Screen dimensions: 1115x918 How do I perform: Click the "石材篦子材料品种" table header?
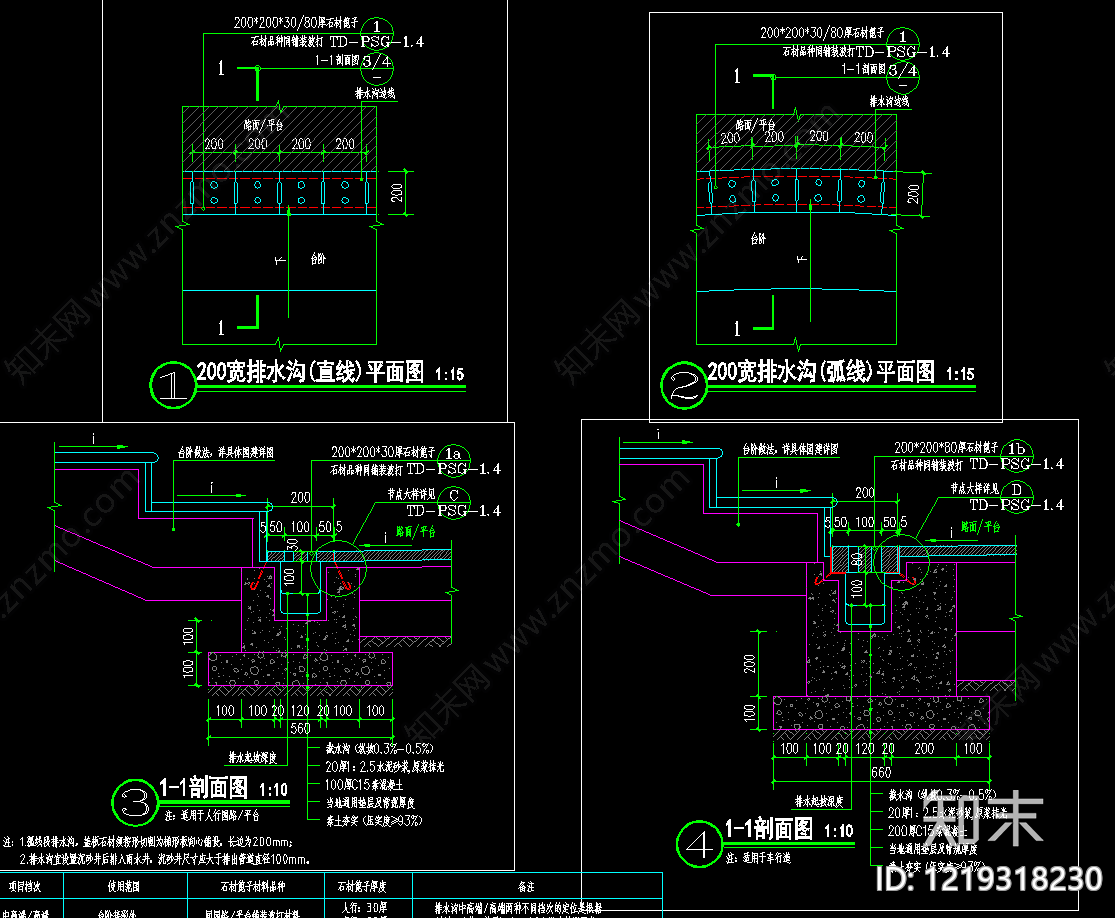pos(253,887)
